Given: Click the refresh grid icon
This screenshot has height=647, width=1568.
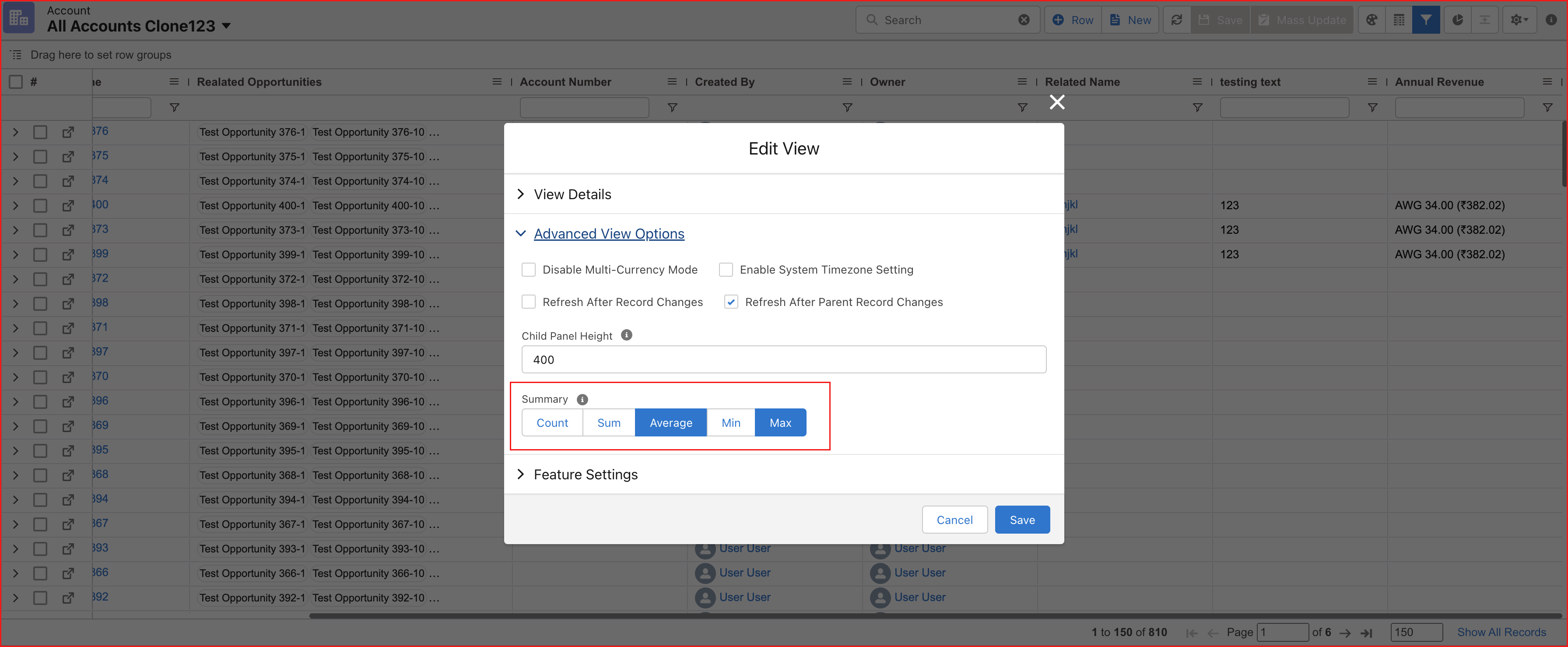Looking at the screenshot, I should tap(1177, 19).
